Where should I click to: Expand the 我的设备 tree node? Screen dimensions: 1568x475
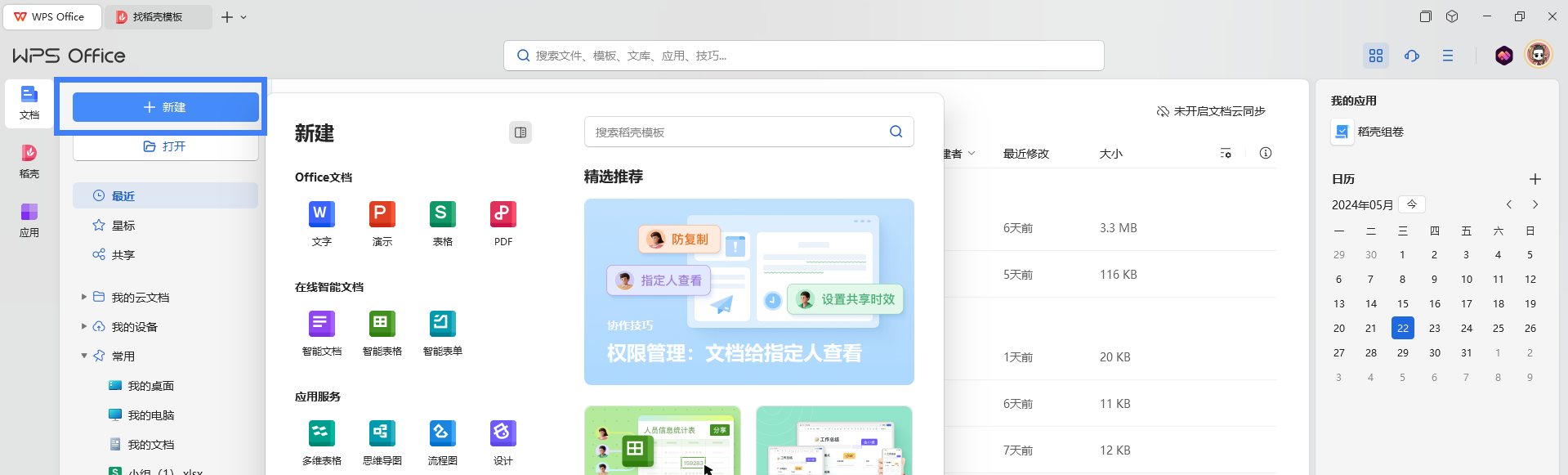pos(83,326)
